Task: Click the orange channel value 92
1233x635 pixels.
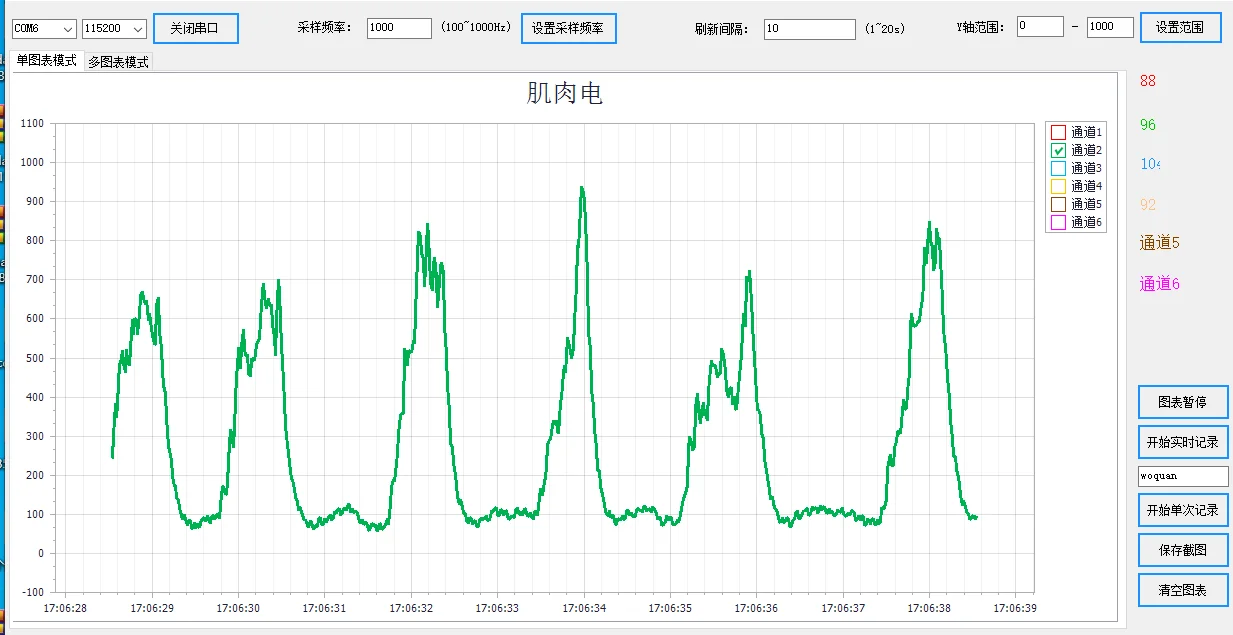Action: pos(1148,205)
